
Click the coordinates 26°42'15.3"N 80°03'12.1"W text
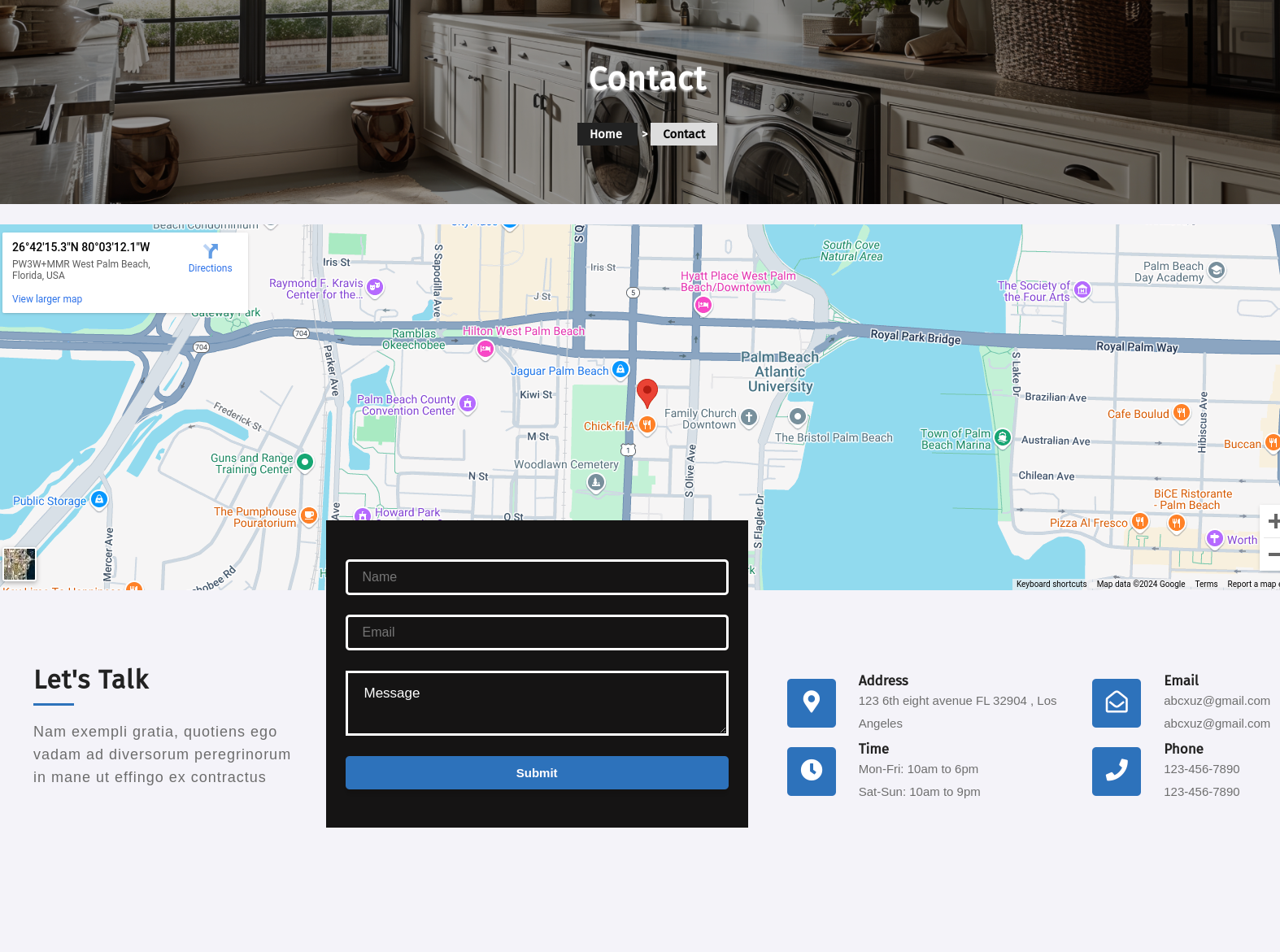point(81,247)
